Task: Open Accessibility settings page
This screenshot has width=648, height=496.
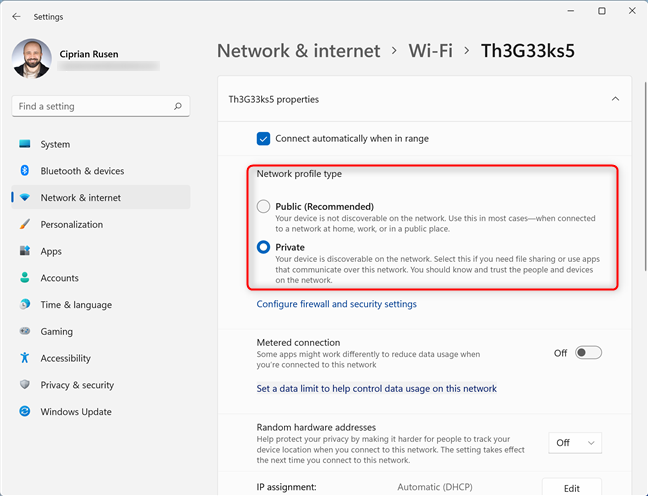Action: pyautogui.click(x=101, y=358)
